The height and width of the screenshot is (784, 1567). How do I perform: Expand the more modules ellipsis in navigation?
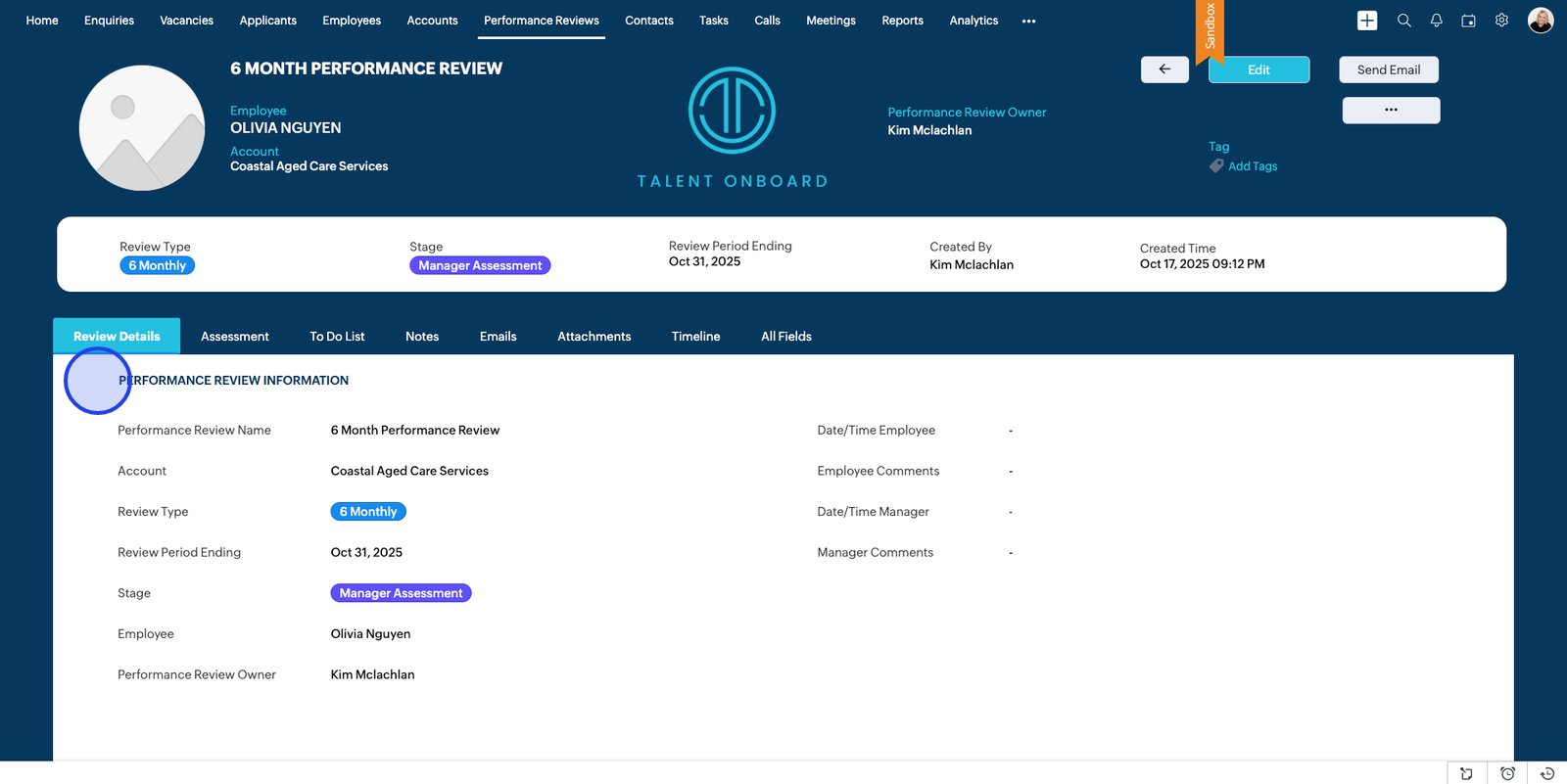pyautogui.click(x=1028, y=21)
